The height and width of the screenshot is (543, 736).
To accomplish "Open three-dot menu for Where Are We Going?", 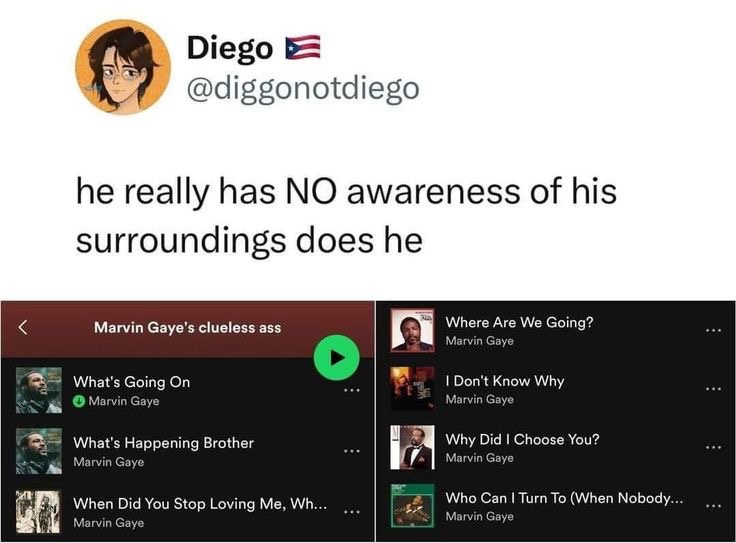I will coord(713,331).
